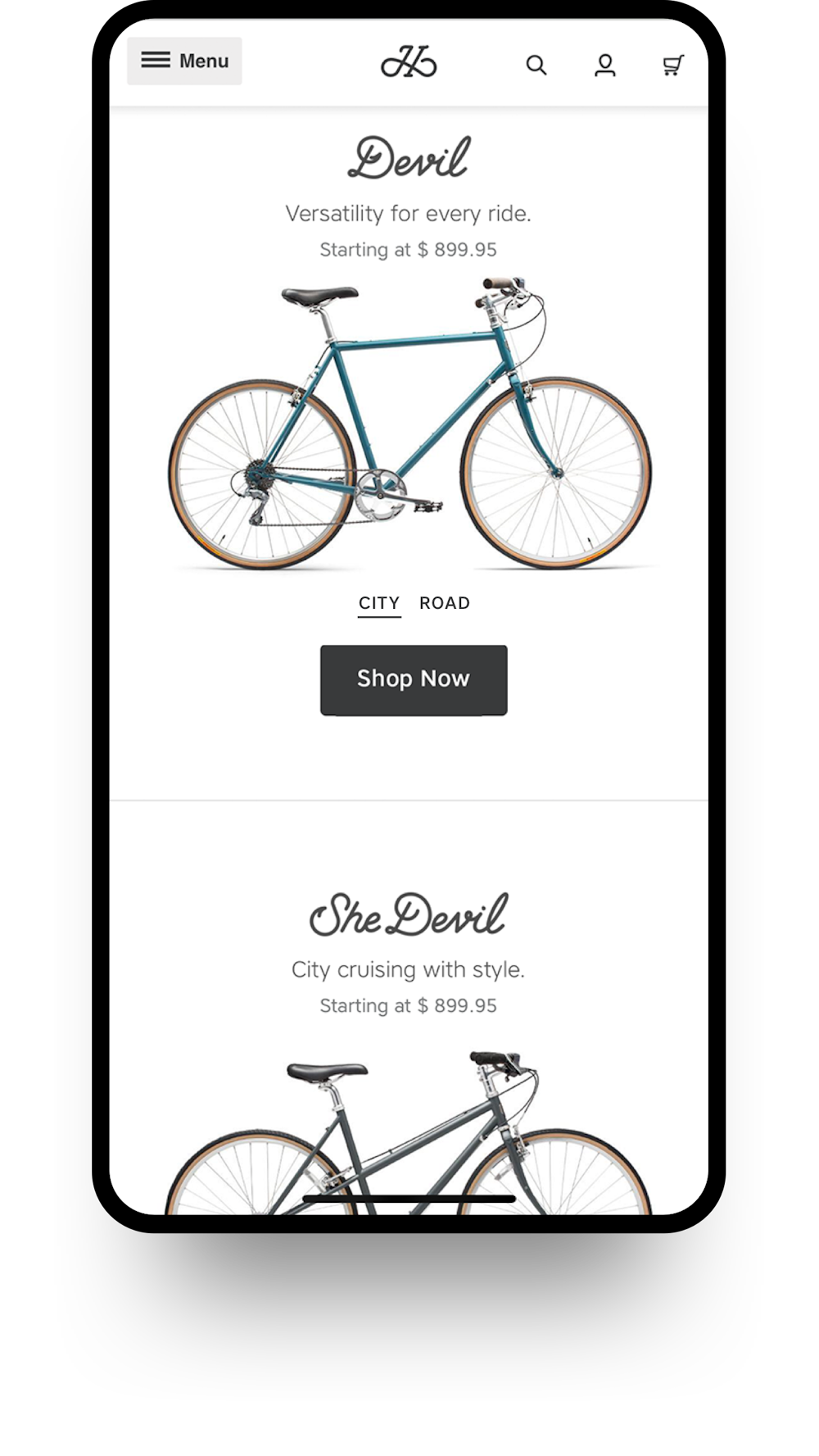Open the search magnifier icon
819x1456 pixels.
tap(536, 65)
